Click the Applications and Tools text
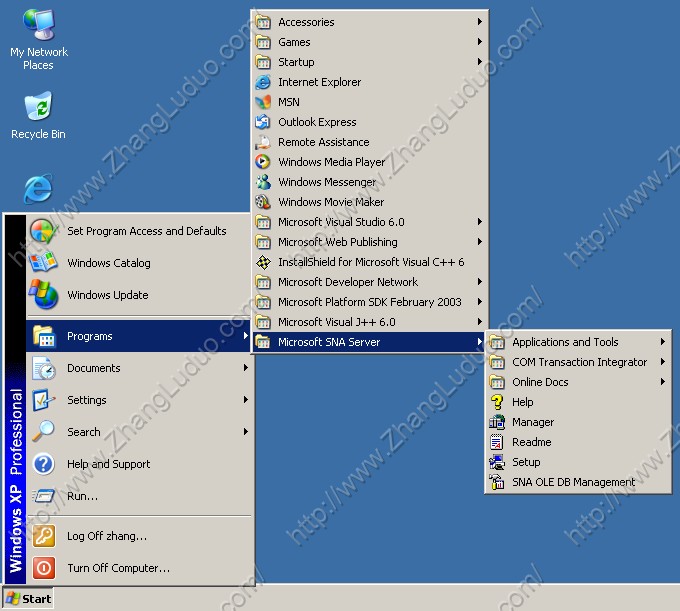Viewport: 680px width, 611px height. click(565, 342)
